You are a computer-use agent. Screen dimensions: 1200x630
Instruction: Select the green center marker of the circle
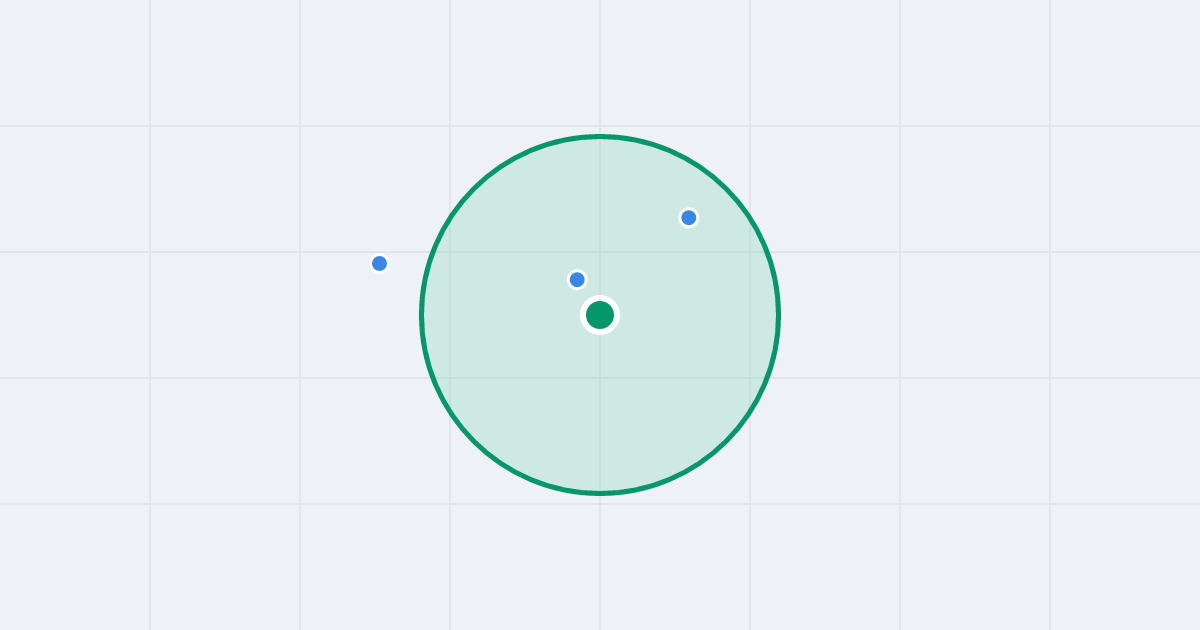600,315
